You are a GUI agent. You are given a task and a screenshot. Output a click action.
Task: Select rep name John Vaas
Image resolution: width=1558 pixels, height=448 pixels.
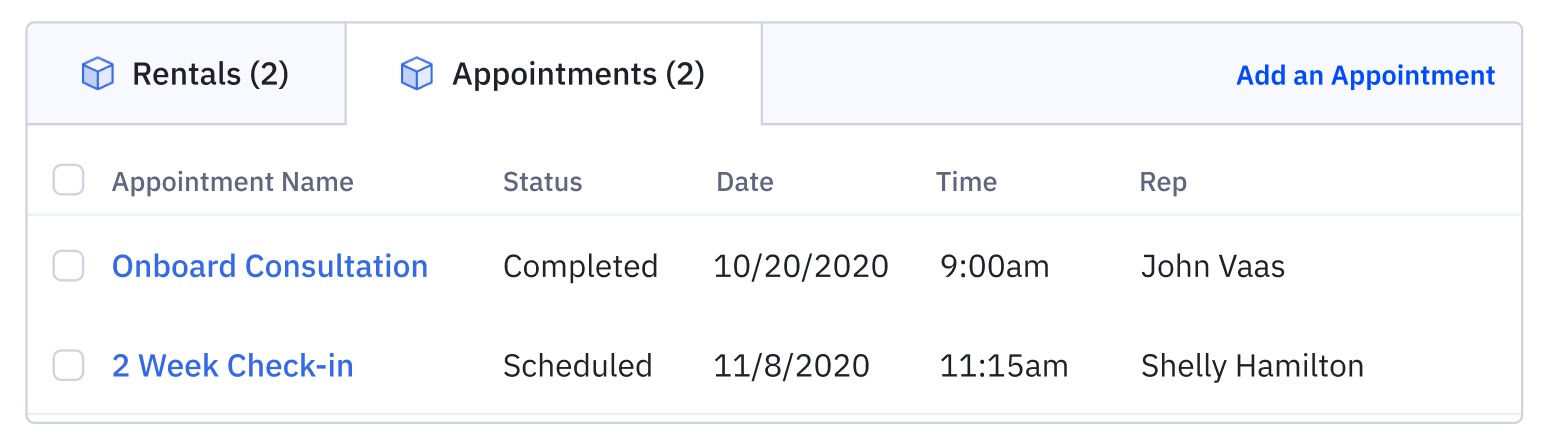pyautogui.click(x=1212, y=267)
